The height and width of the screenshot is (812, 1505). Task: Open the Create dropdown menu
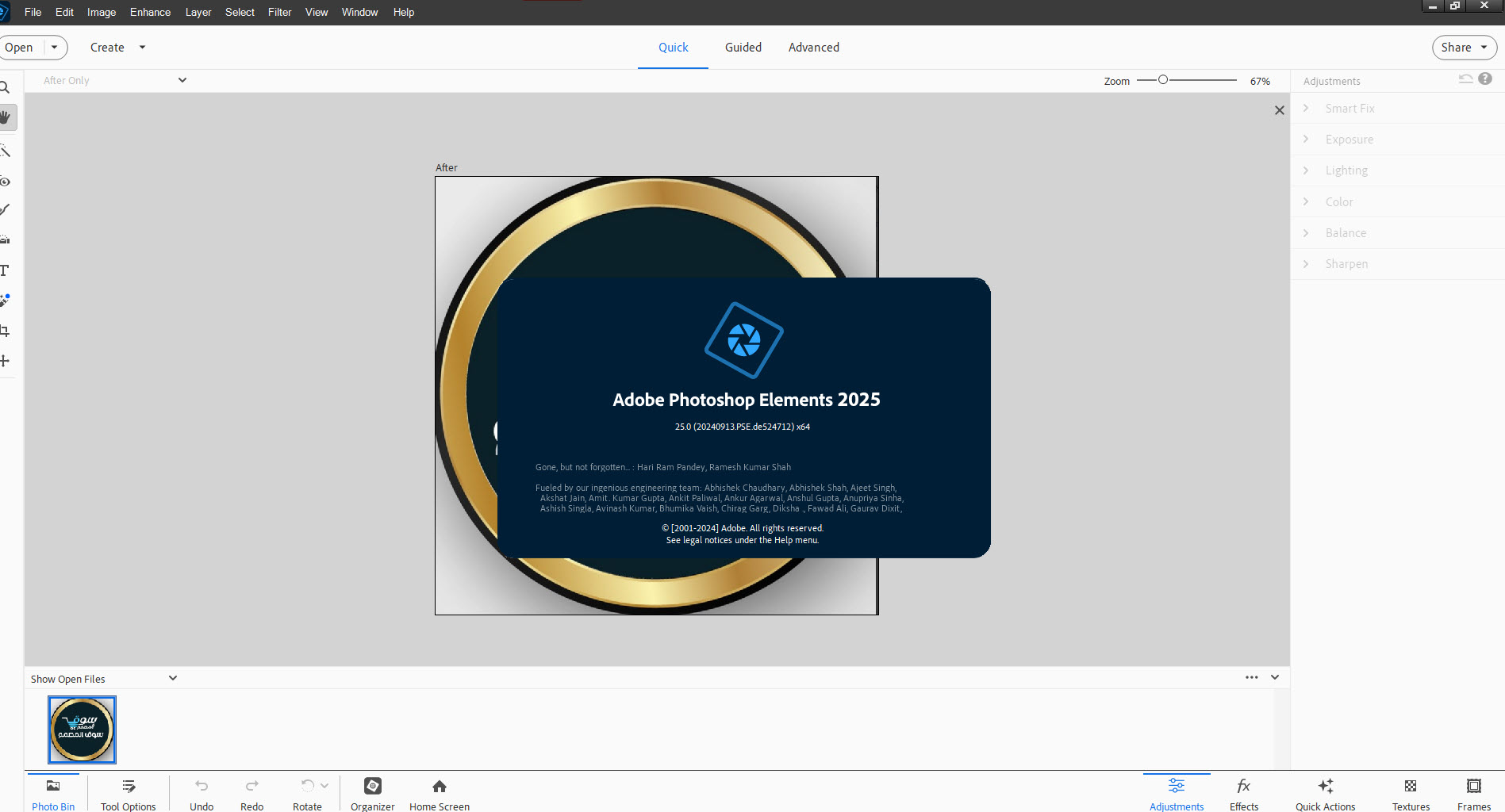pos(117,48)
